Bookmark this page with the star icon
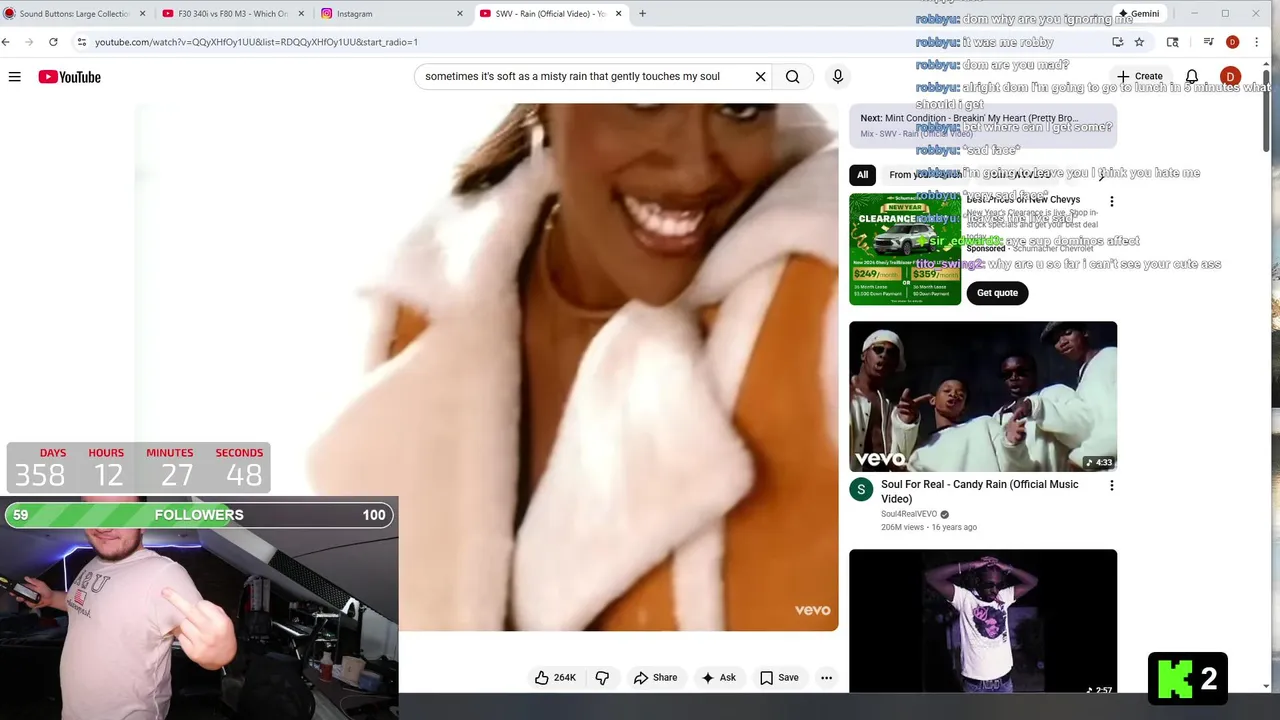Screen dimensions: 1280x720 1139,42
